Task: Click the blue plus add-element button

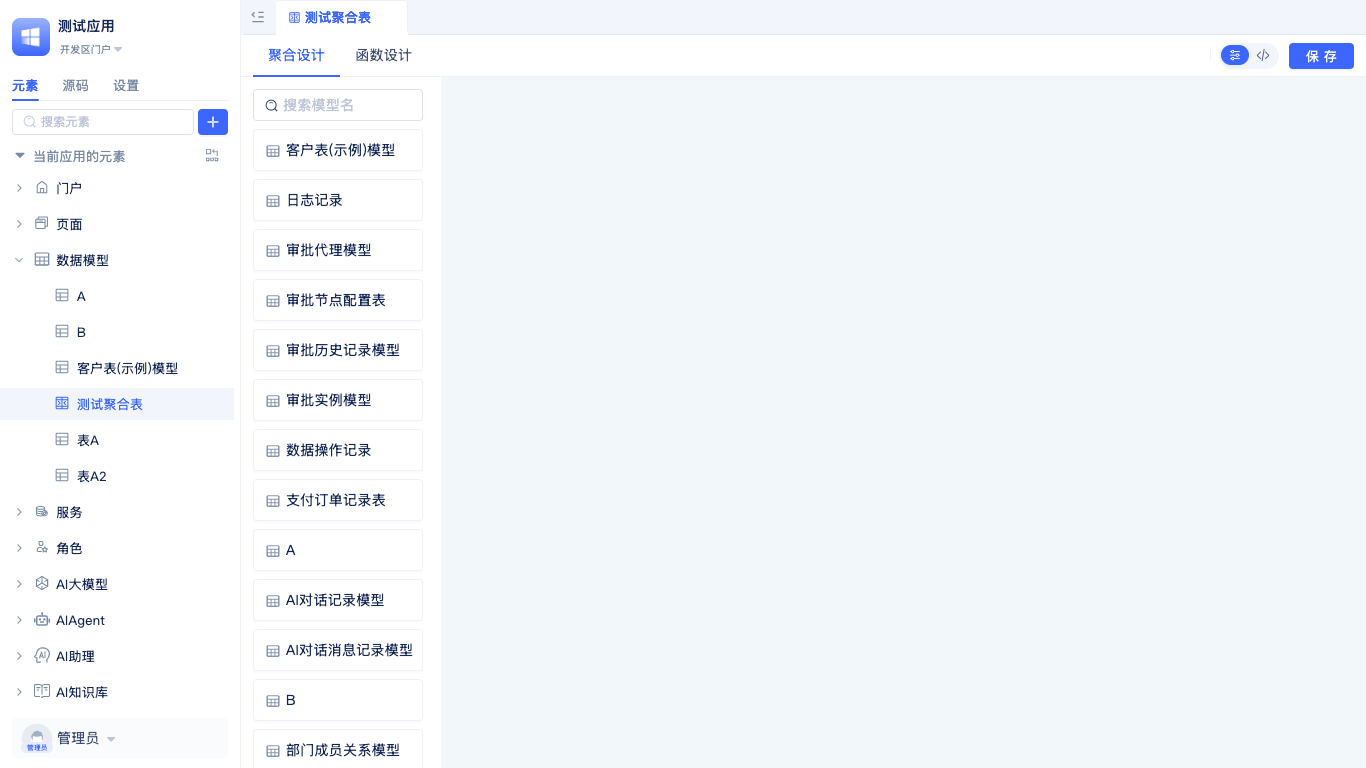Action: (213, 122)
